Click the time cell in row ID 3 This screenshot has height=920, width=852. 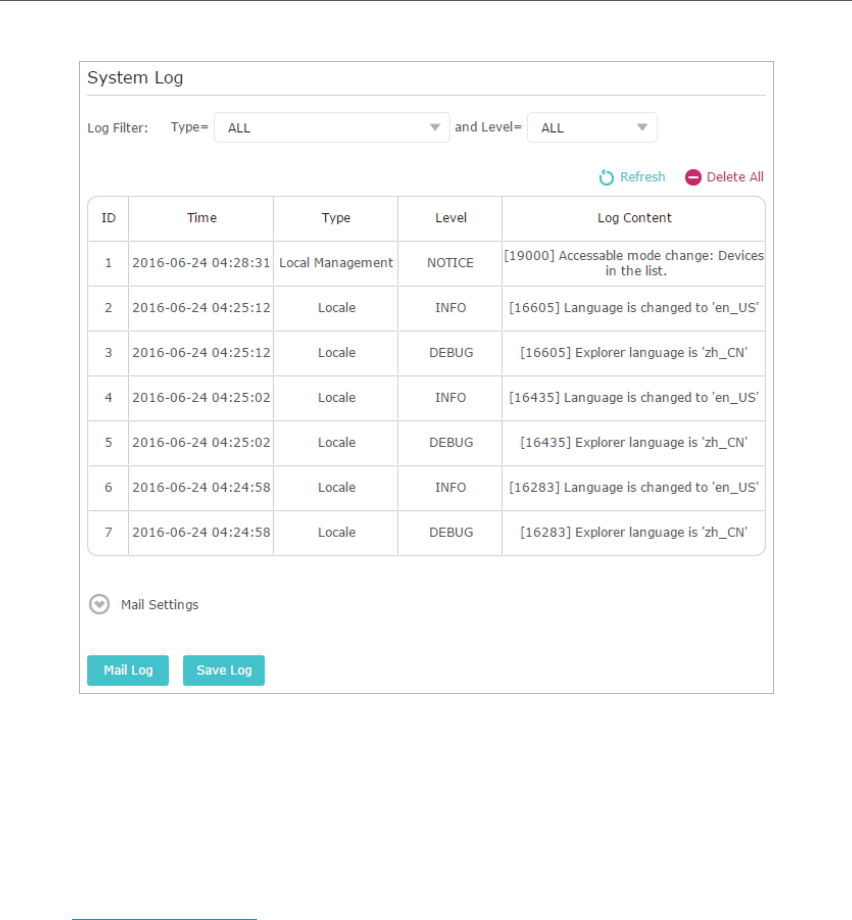coord(201,353)
